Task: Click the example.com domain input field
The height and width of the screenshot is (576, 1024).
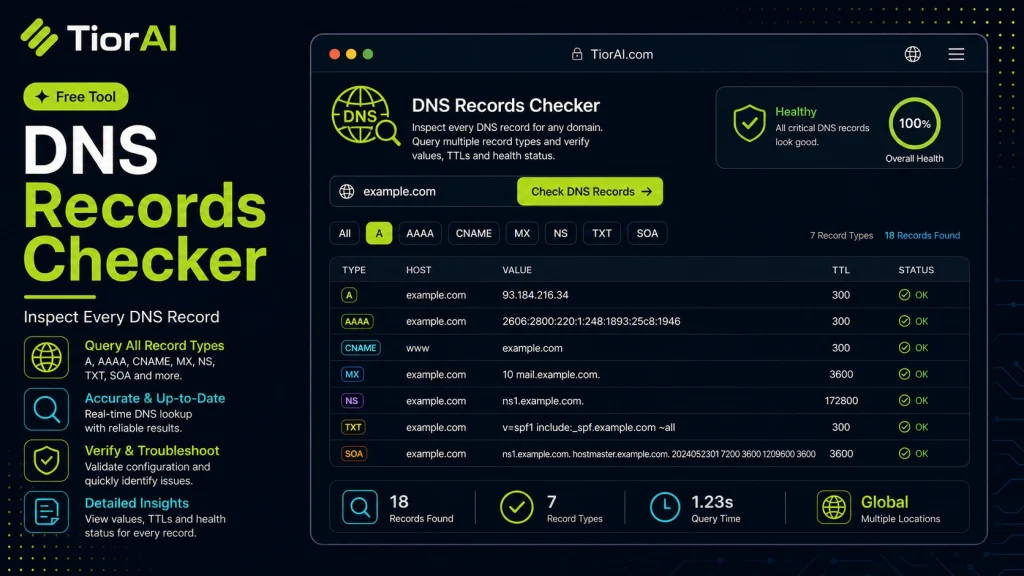Action: (424, 191)
